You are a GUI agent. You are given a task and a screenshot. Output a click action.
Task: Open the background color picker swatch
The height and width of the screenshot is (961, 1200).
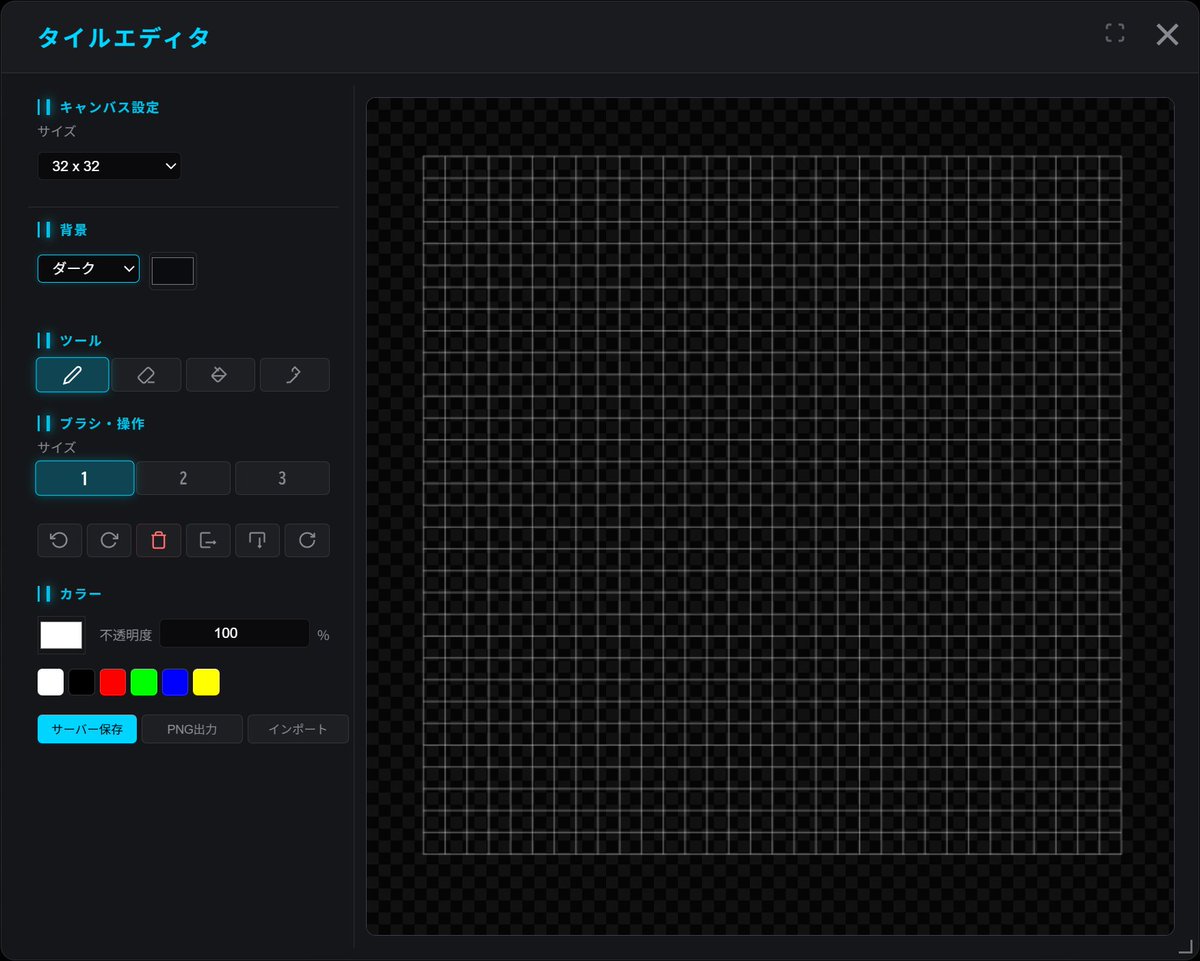[173, 271]
